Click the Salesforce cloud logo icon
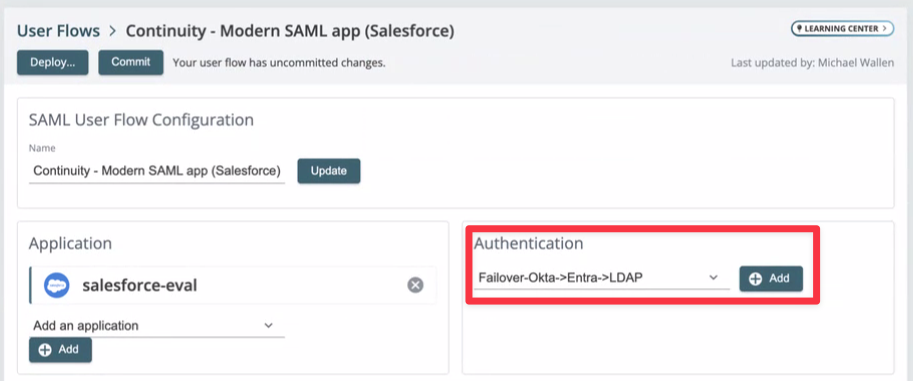 56,285
